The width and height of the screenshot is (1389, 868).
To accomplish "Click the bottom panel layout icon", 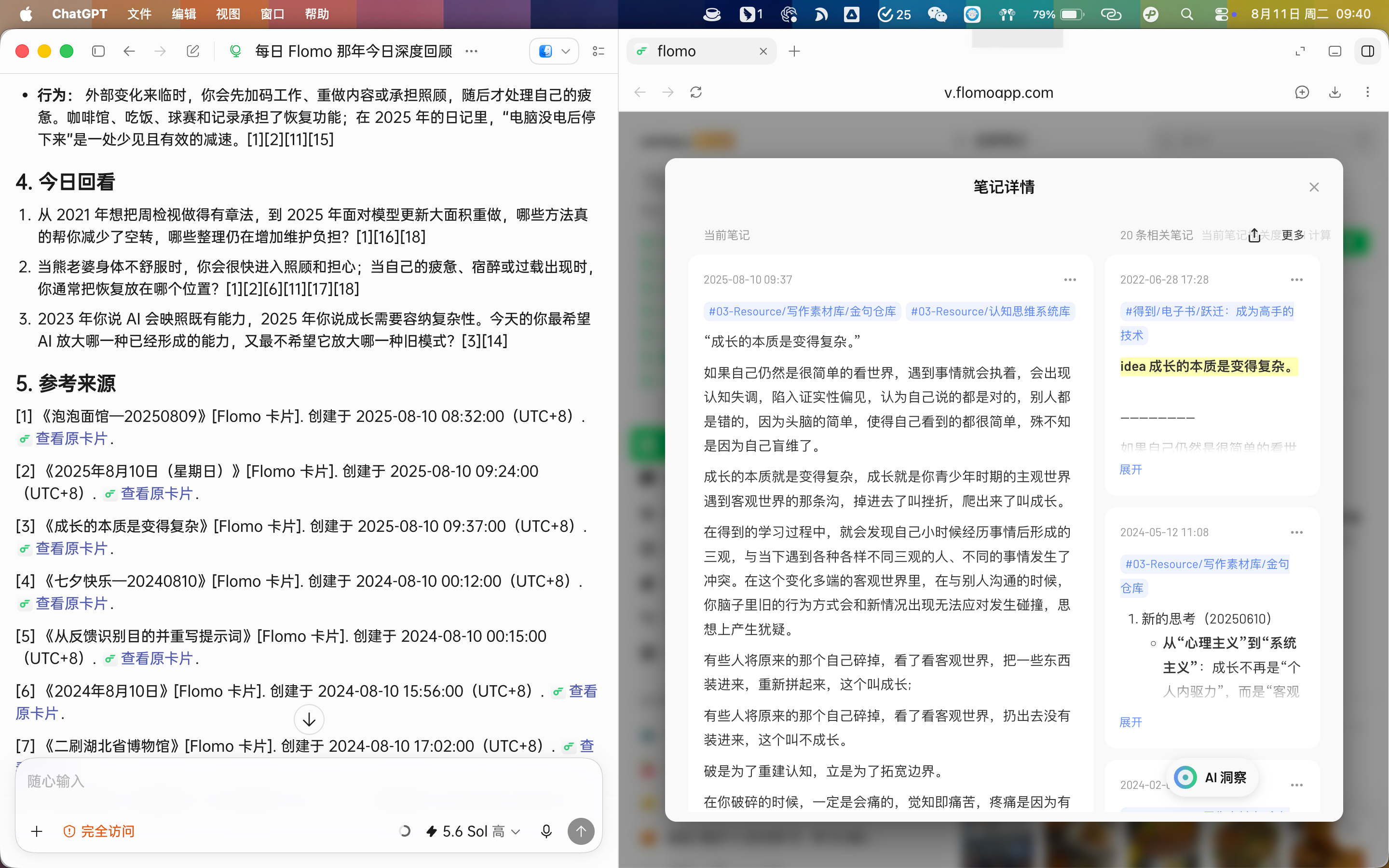I will (1335, 51).
